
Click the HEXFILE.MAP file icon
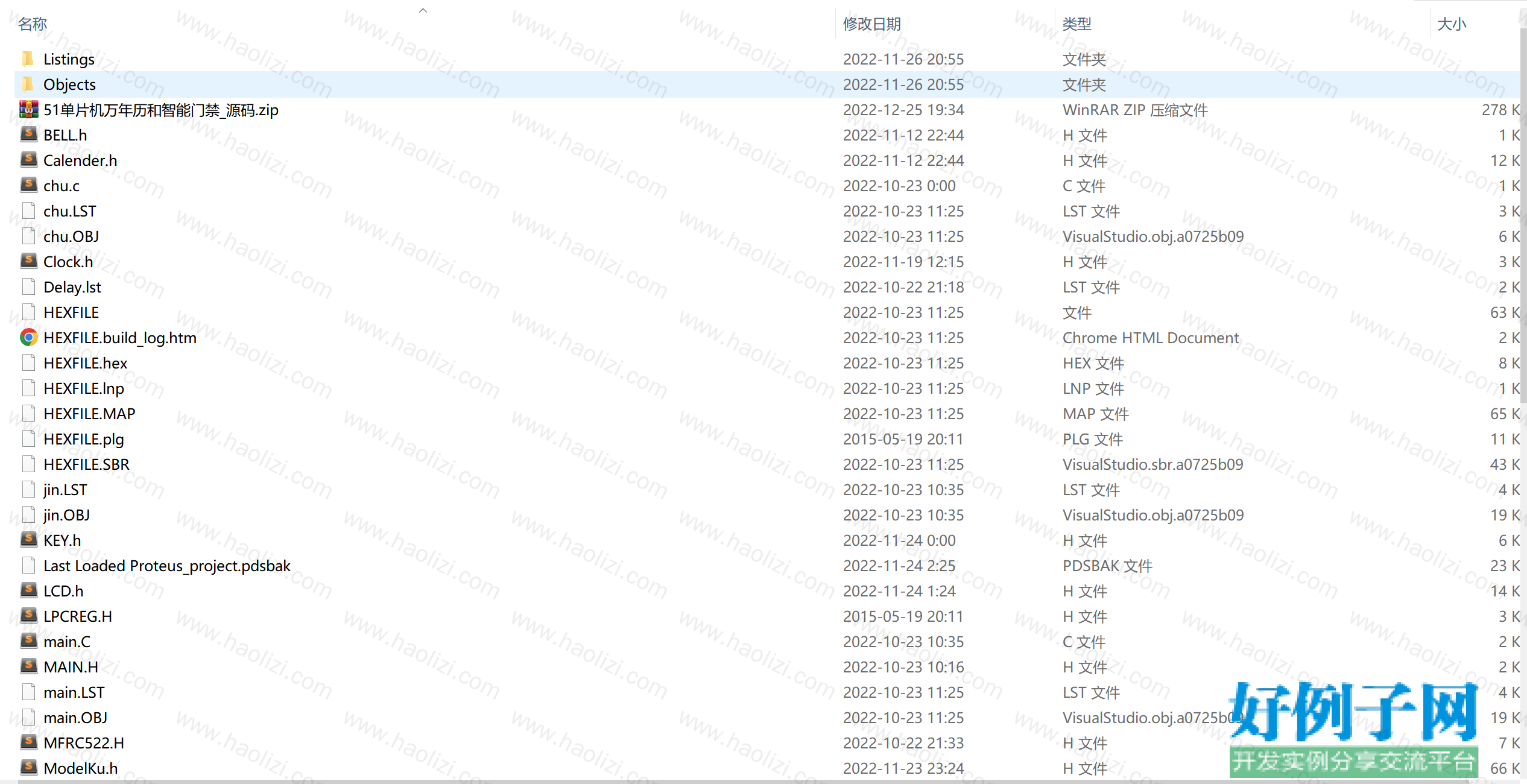coord(28,413)
